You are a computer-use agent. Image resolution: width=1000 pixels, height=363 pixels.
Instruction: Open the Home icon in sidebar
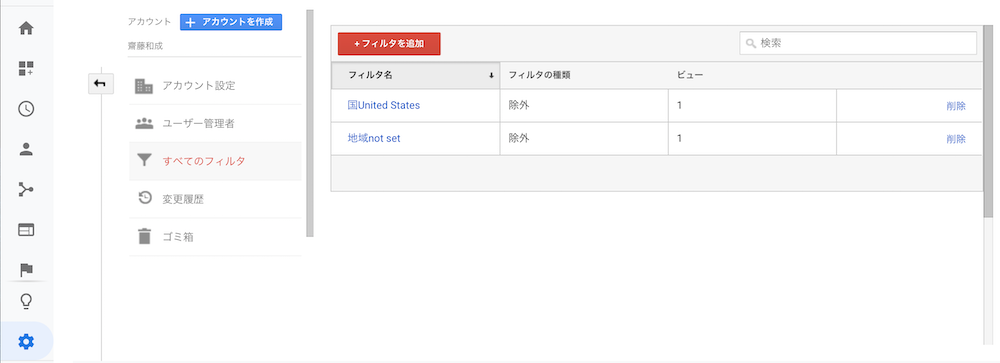26,29
